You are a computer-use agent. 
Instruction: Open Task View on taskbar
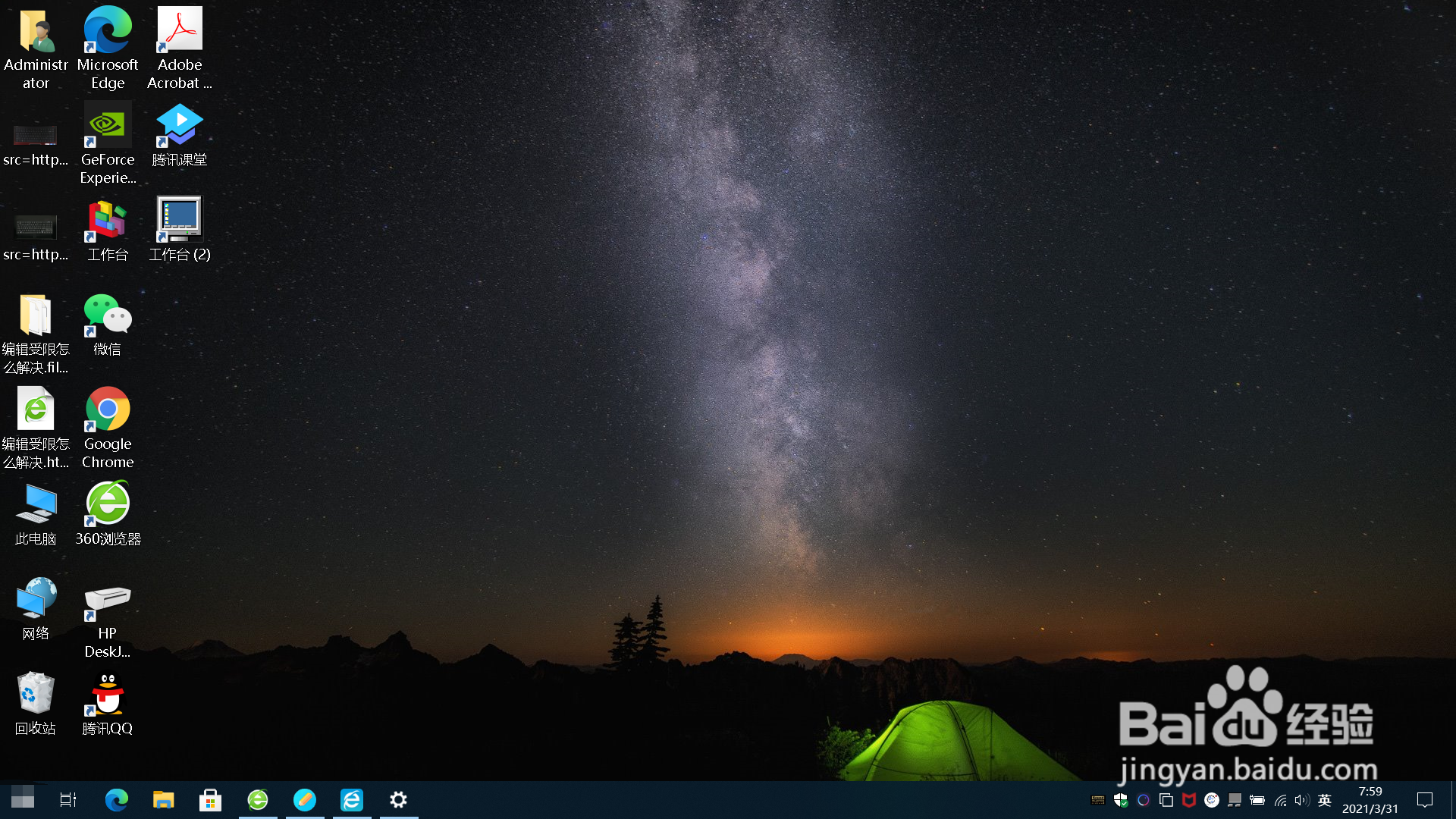coord(68,799)
